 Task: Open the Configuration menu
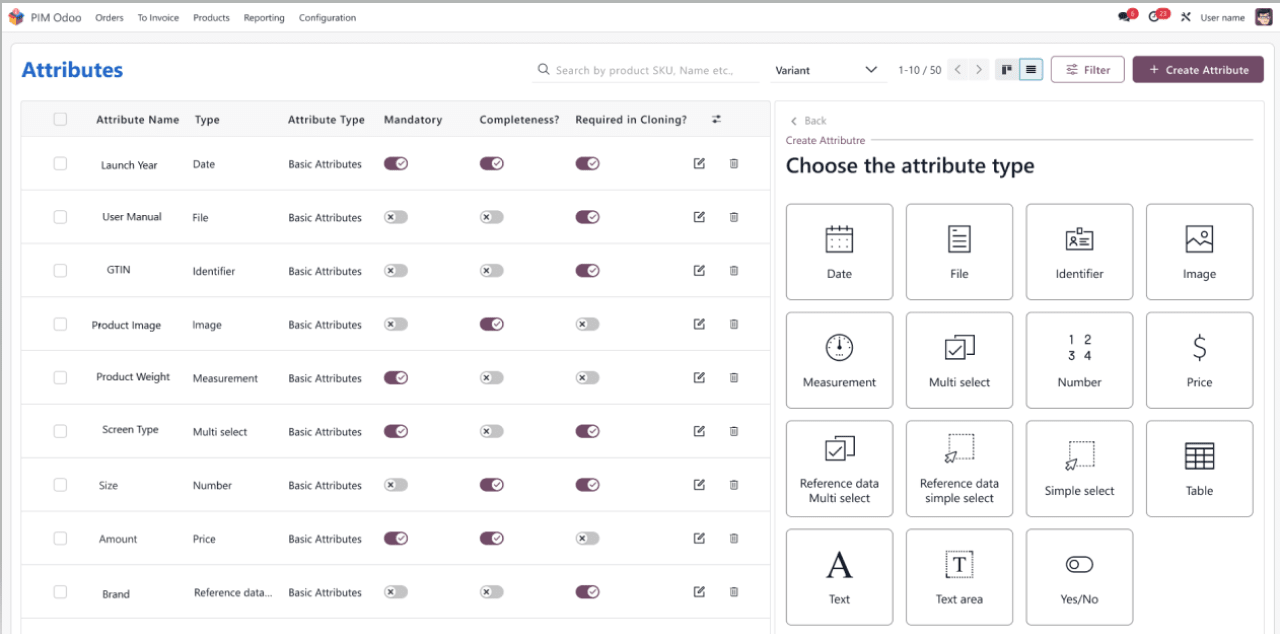(x=327, y=18)
